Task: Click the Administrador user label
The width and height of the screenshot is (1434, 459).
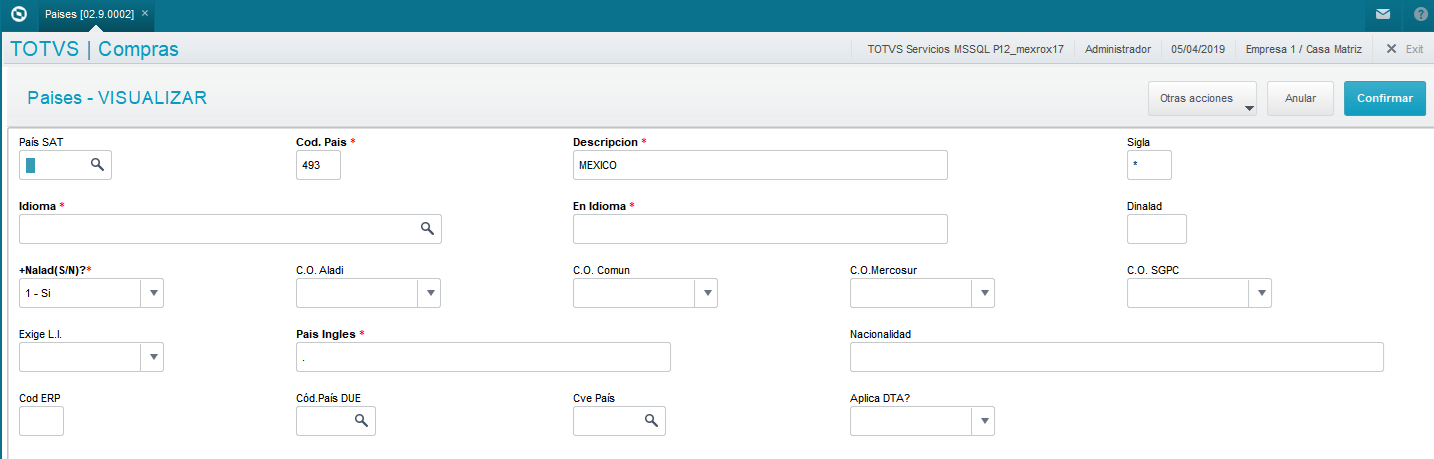Action: pos(1118,48)
